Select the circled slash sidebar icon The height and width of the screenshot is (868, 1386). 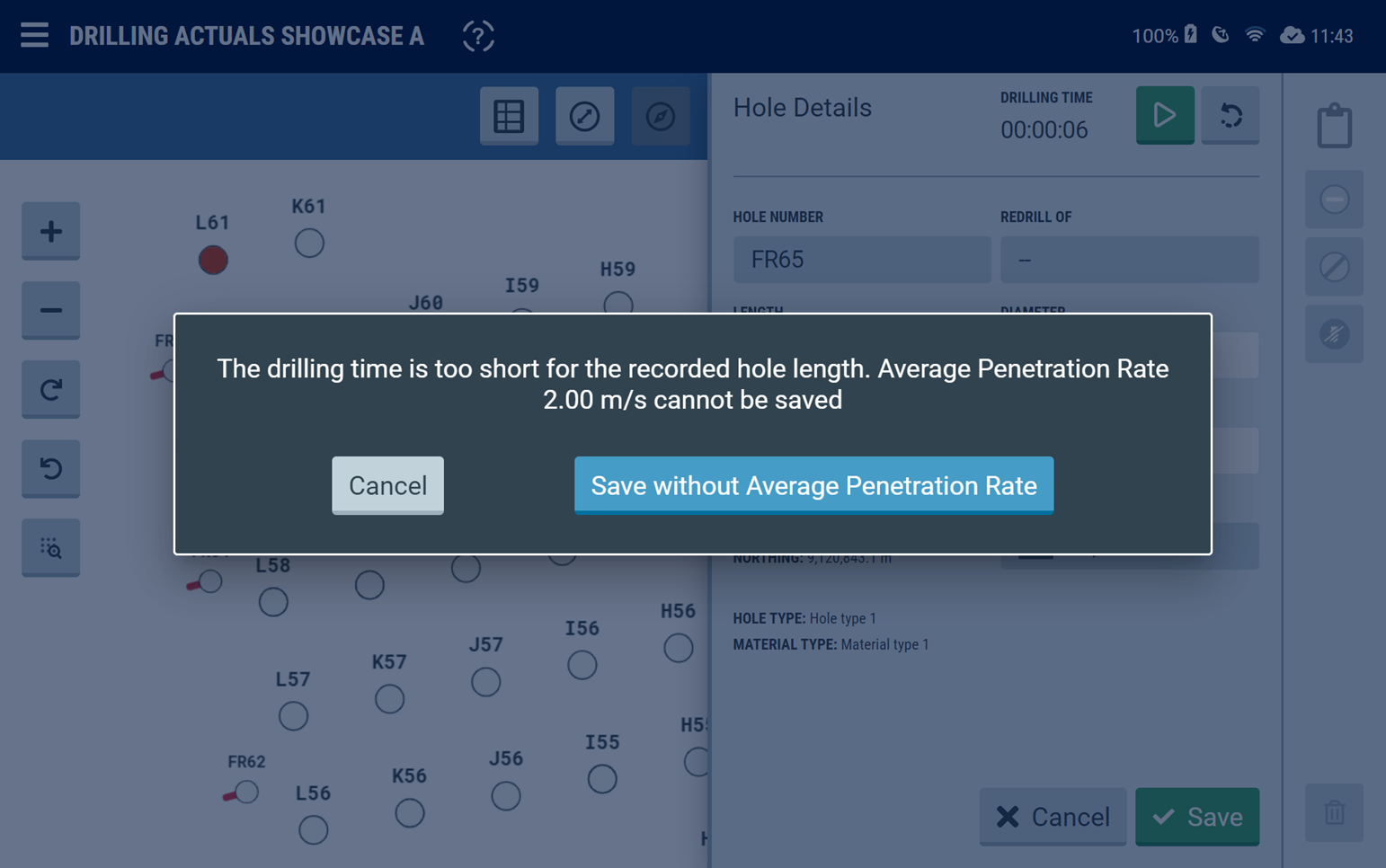click(x=1335, y=267)
